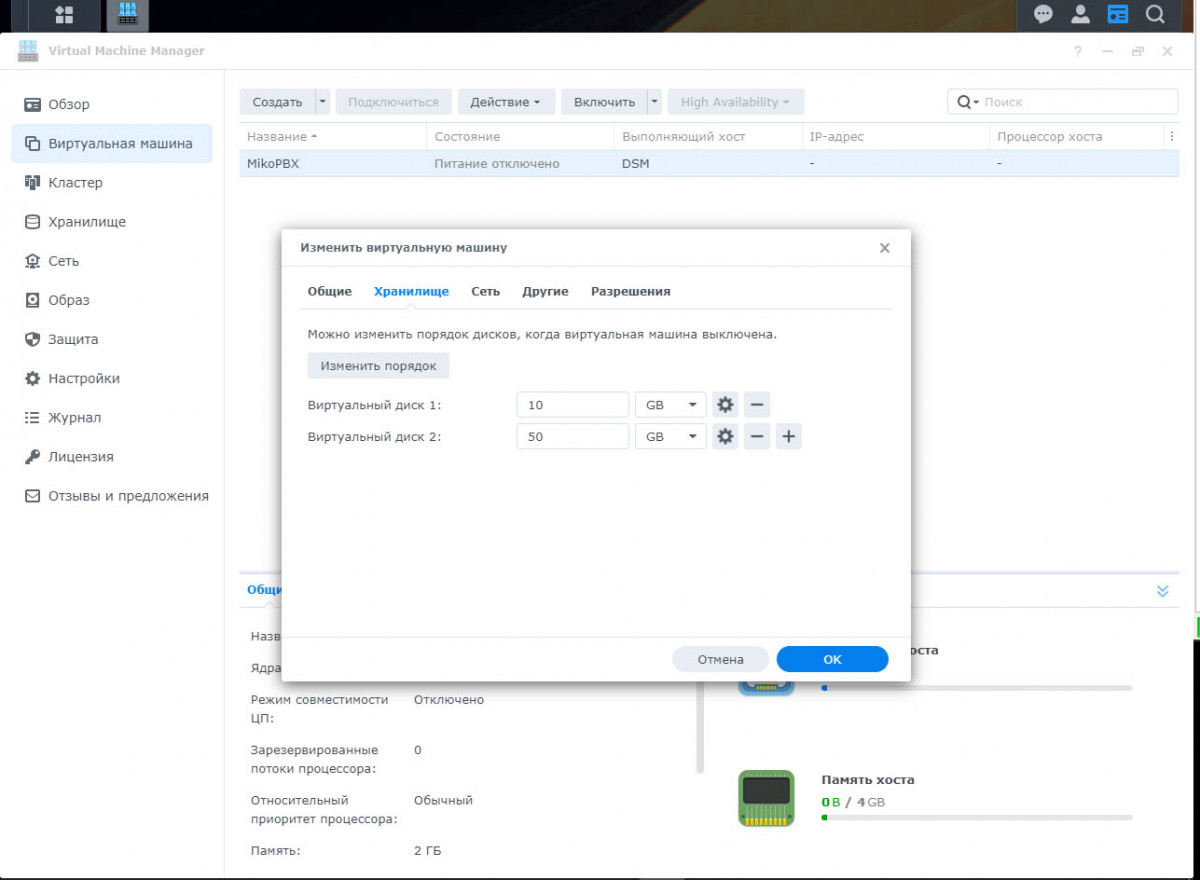Click the Включить button
1200x880 pixels.
click(604, 102)
